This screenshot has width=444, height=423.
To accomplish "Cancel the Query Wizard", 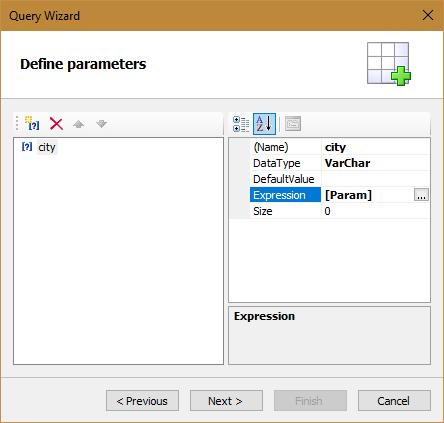I will coord(394,401).
